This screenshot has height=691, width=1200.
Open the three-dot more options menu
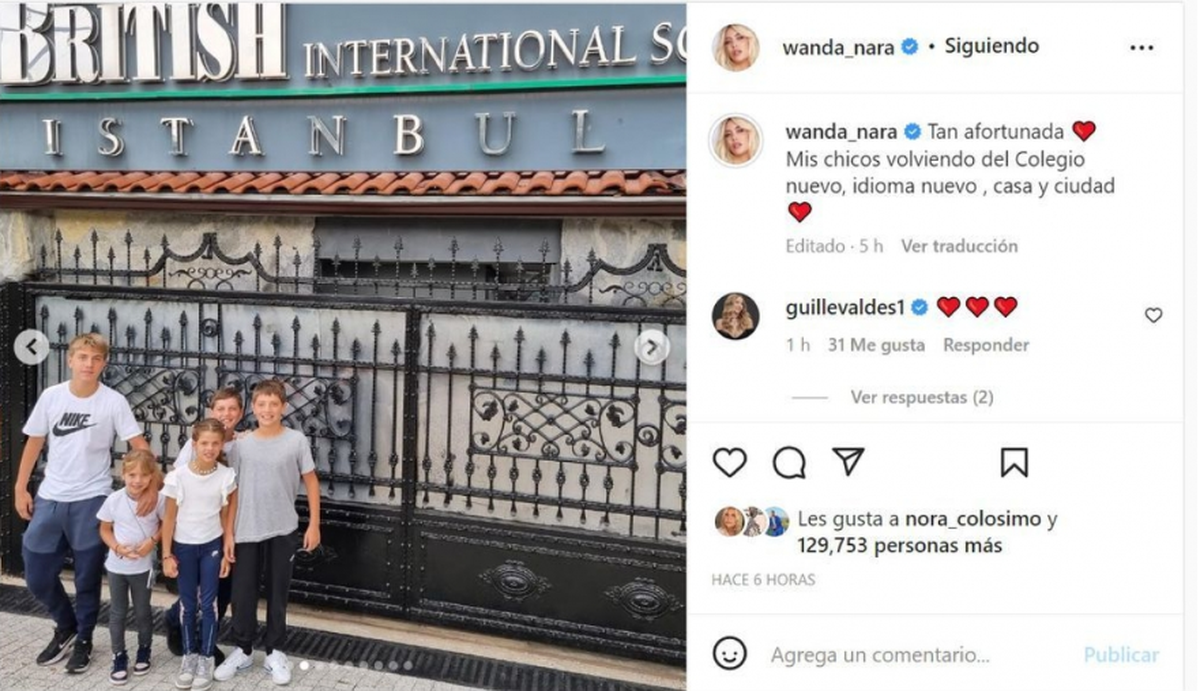point(1141,47)
